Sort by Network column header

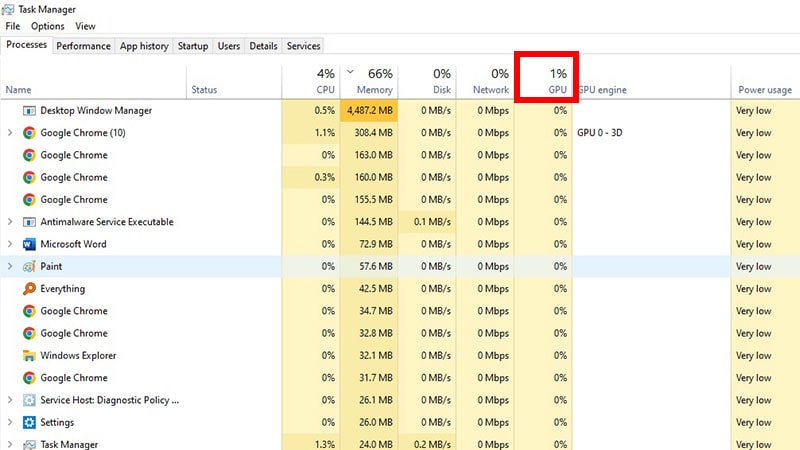click(485, 82)
